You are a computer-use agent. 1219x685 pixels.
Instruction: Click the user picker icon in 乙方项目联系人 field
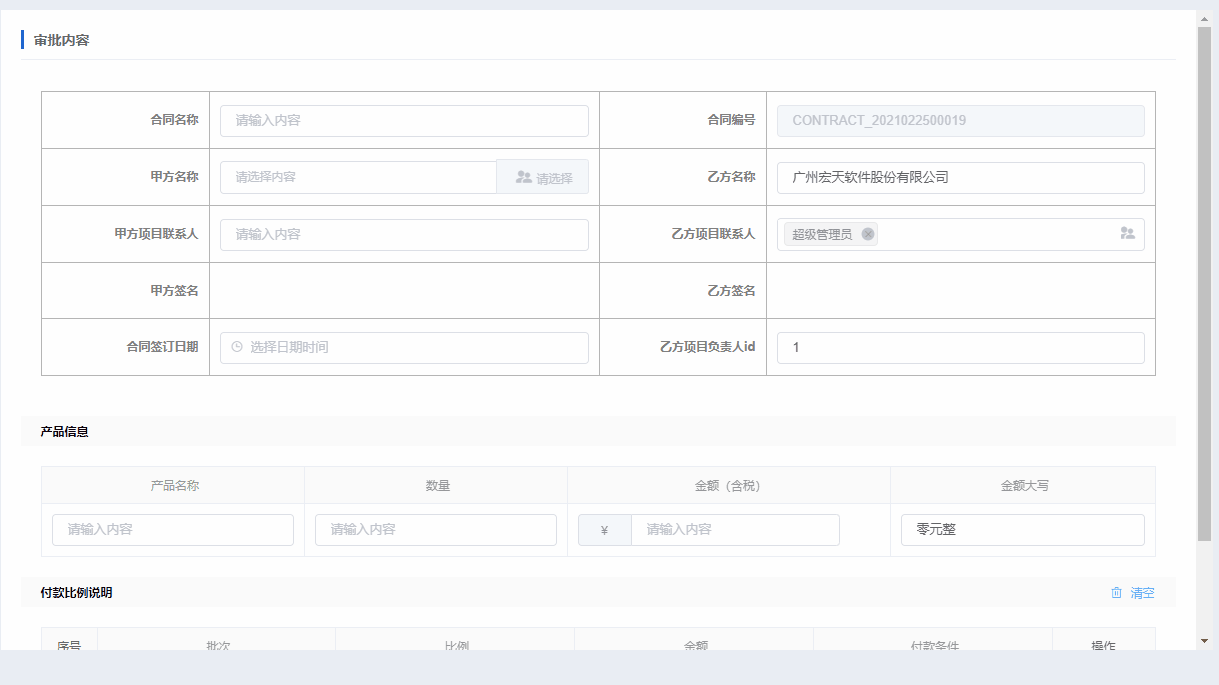1127,234
